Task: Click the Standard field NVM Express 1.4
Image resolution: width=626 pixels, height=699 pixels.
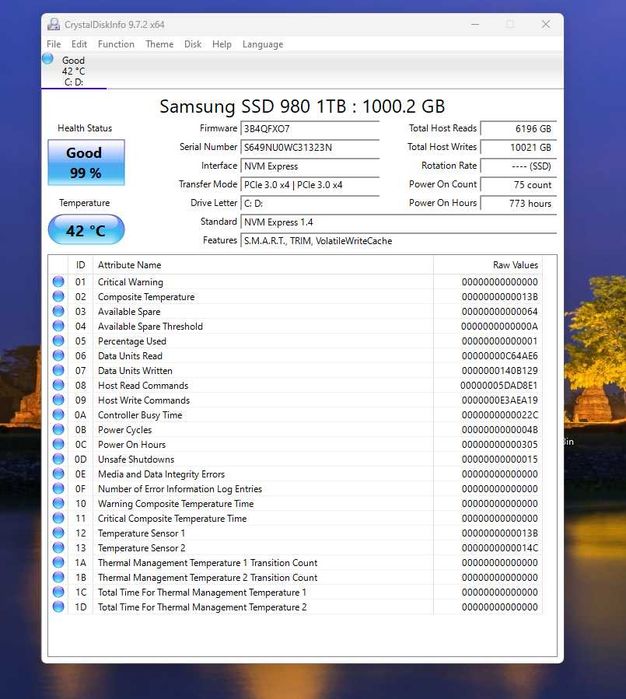Action: tap(399, 222)
